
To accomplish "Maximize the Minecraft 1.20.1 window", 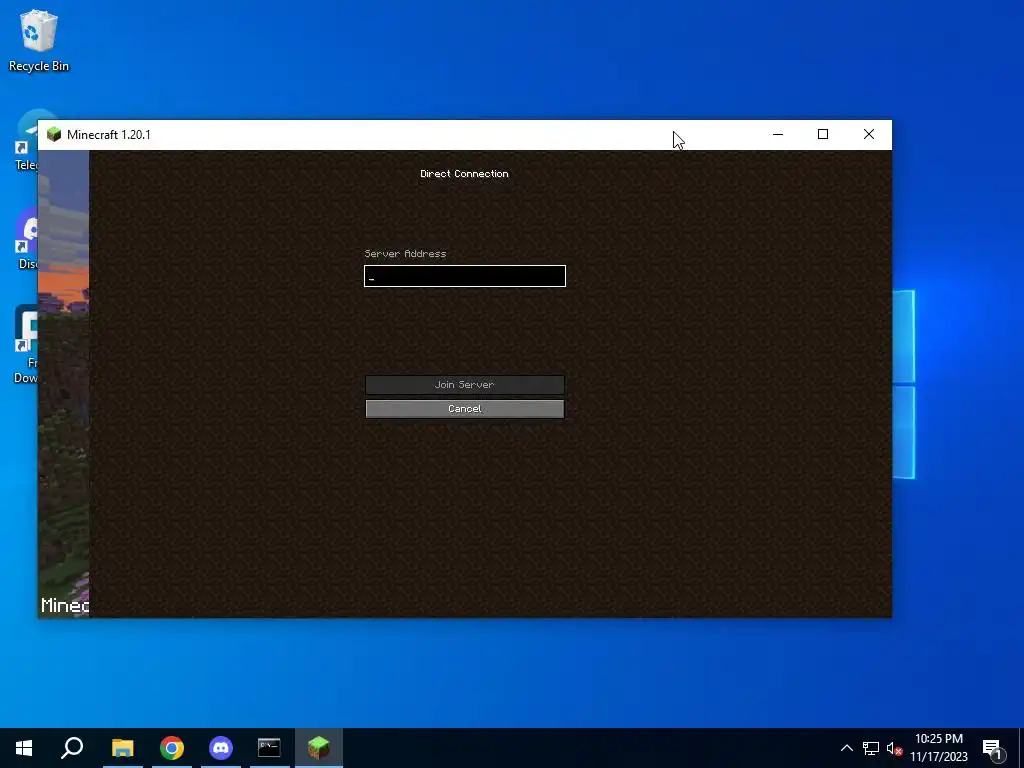I will [x=823, y=135].
